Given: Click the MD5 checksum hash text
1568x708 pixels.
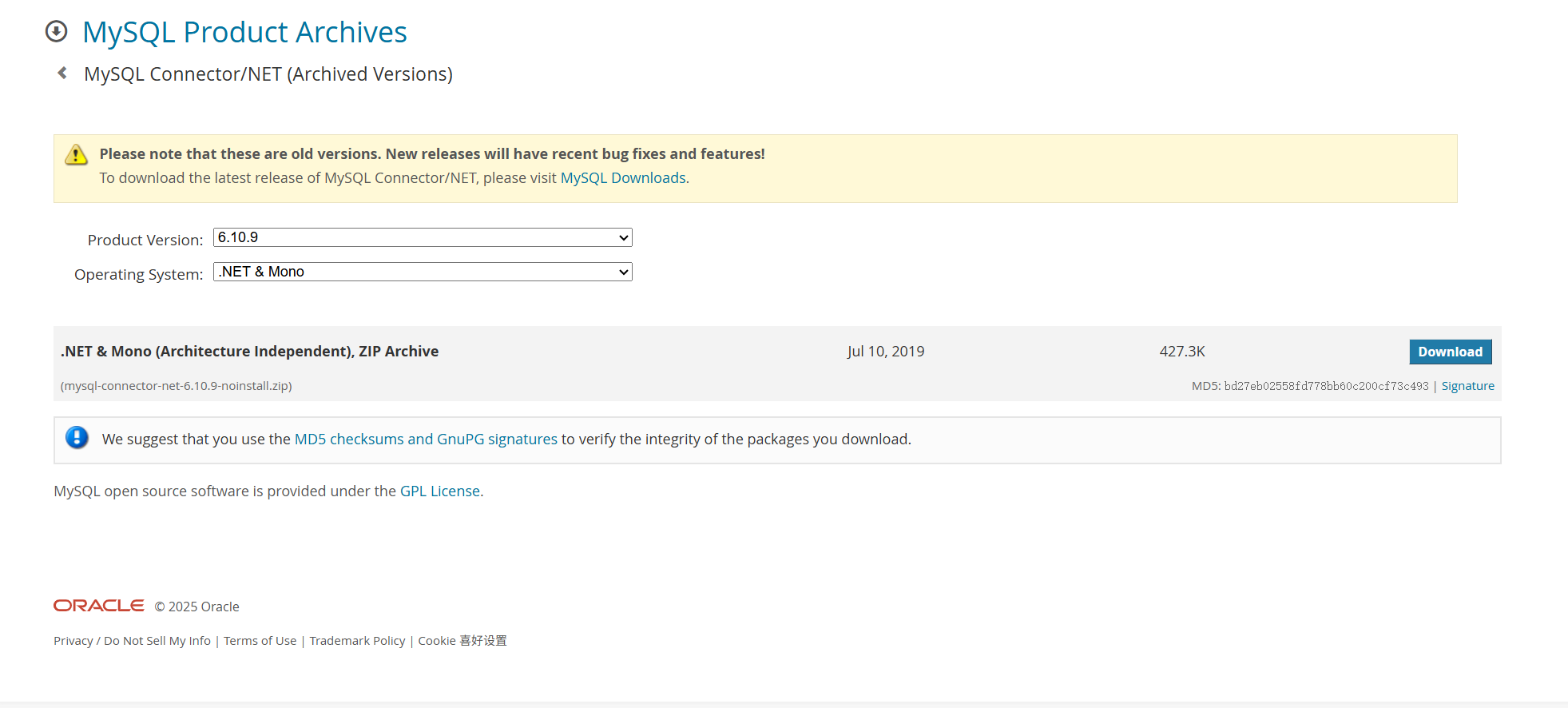Looking at the screenshot, I should point(1325,386).
